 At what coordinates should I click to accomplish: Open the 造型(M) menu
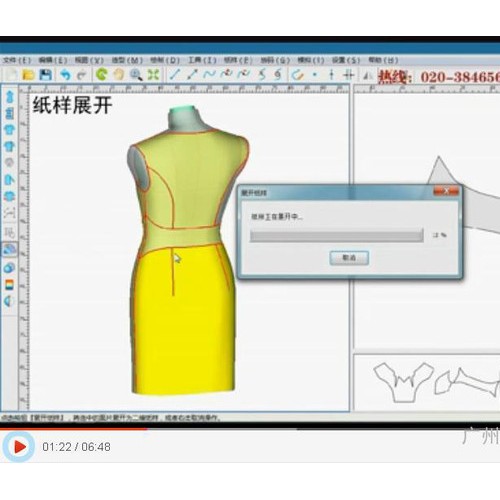tap(127, 60)
